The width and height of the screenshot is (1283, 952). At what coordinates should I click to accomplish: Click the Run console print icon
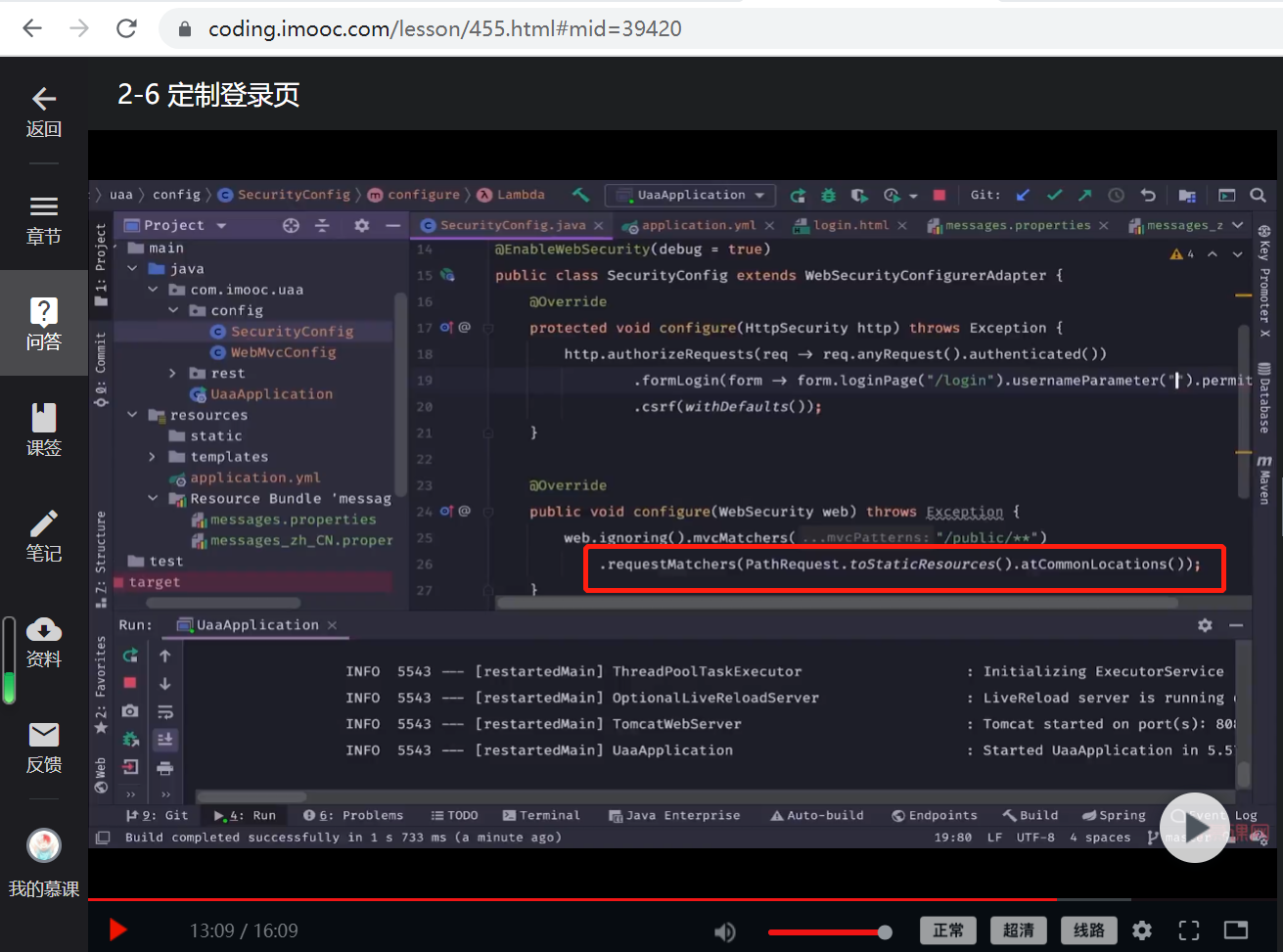tap(165, 768)
